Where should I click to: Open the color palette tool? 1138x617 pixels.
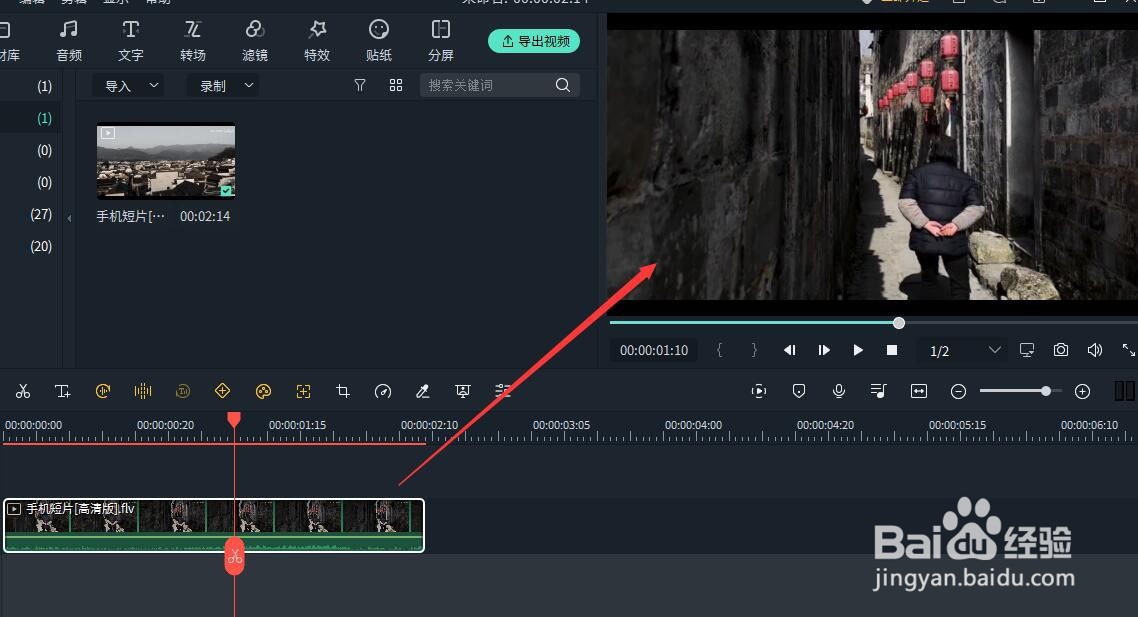[263, 392]
